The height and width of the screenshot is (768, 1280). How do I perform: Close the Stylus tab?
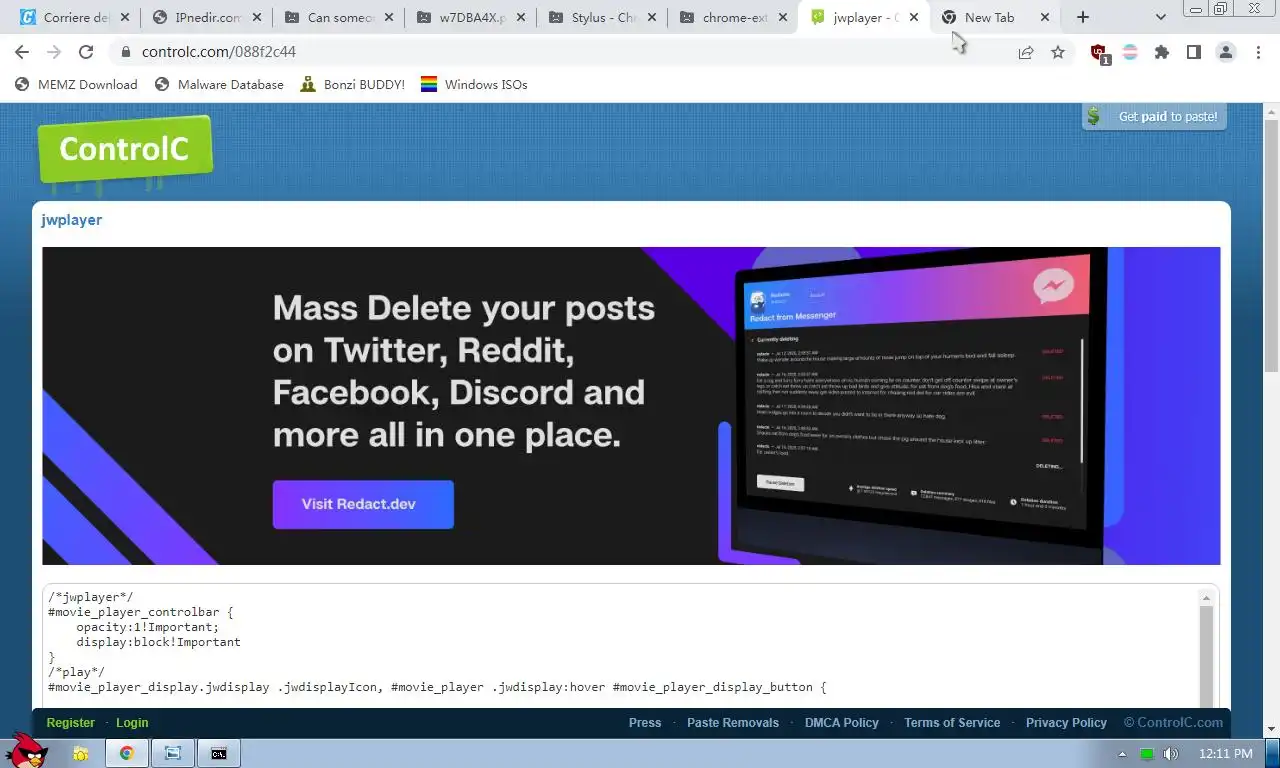click(651, 17)
